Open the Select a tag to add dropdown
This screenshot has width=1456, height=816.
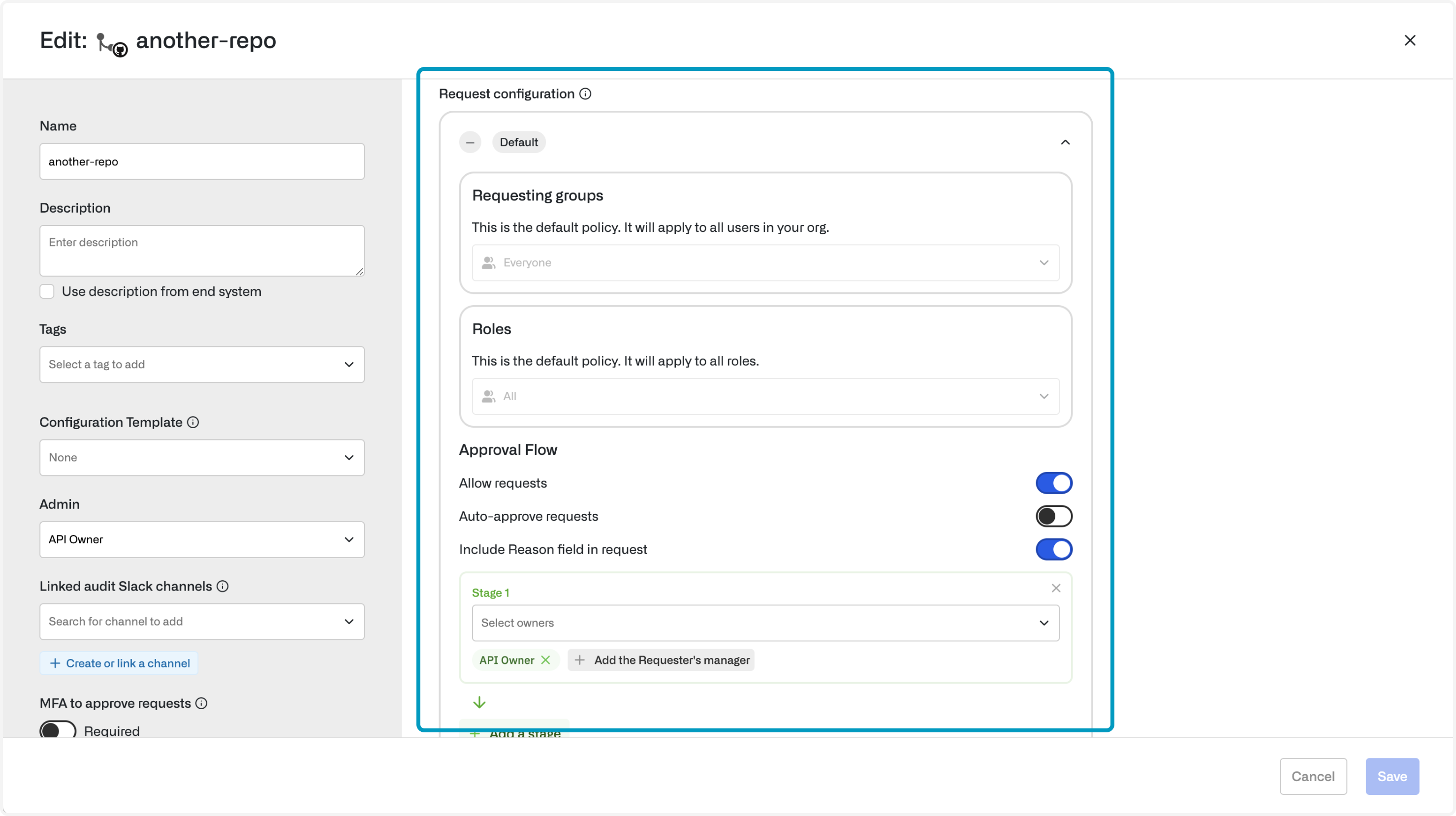click(202, 365)
